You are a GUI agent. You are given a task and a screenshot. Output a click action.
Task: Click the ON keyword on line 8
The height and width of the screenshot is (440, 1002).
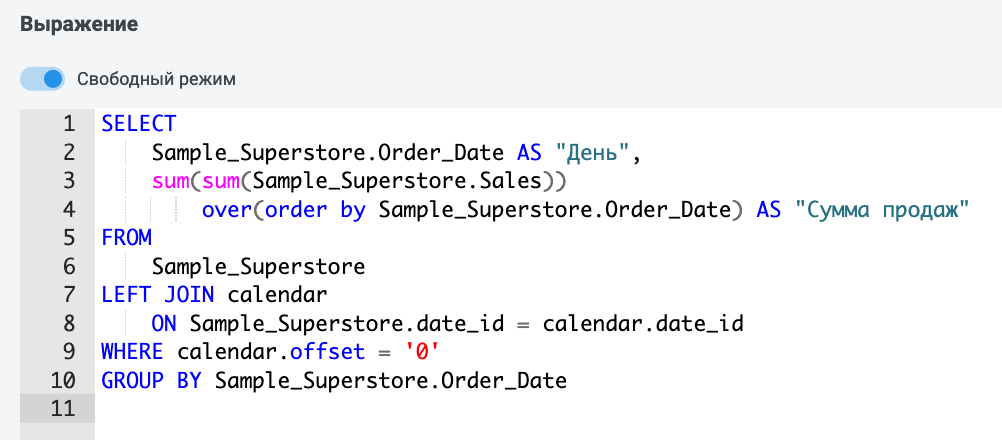point(164,324)
